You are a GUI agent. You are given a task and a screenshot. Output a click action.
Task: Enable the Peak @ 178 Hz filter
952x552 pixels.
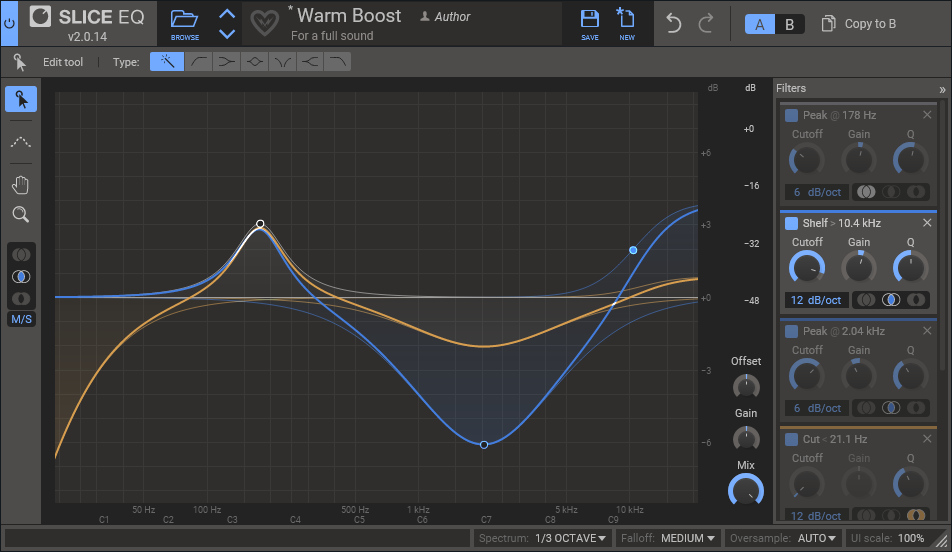(791, 115)
